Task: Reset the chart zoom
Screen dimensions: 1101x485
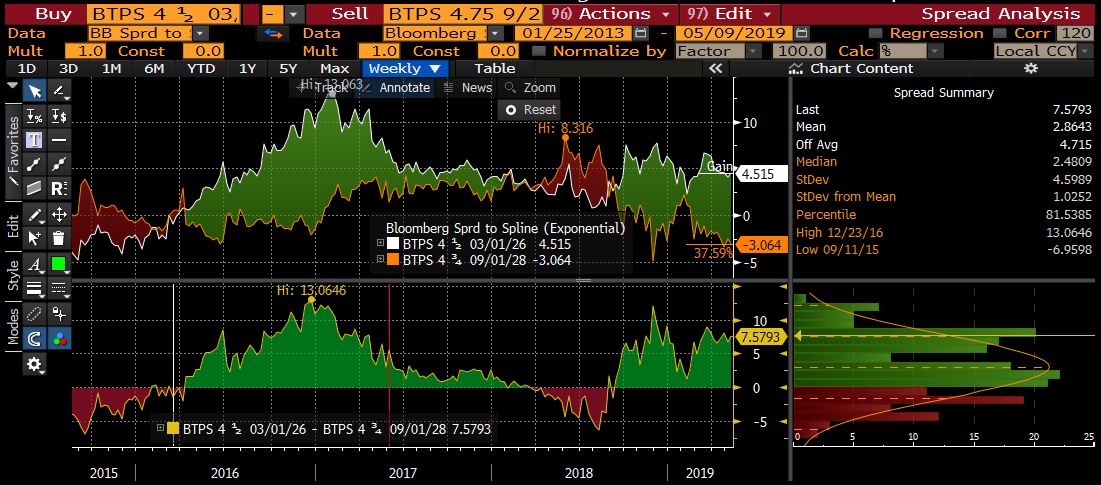Action: [531, 110]
